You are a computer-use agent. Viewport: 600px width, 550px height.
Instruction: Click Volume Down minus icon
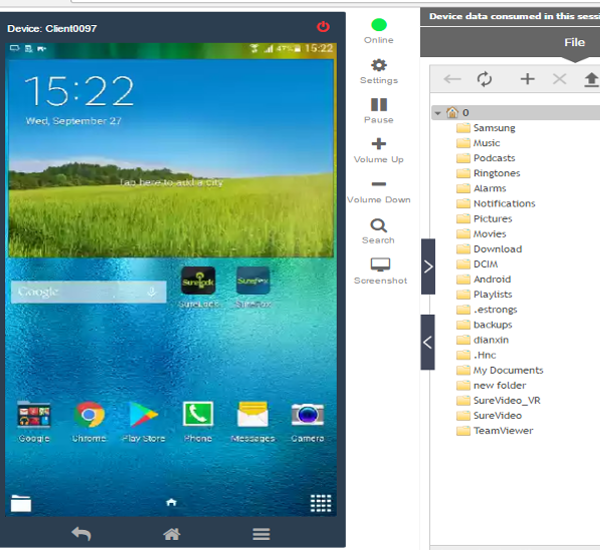pos(379,184)
